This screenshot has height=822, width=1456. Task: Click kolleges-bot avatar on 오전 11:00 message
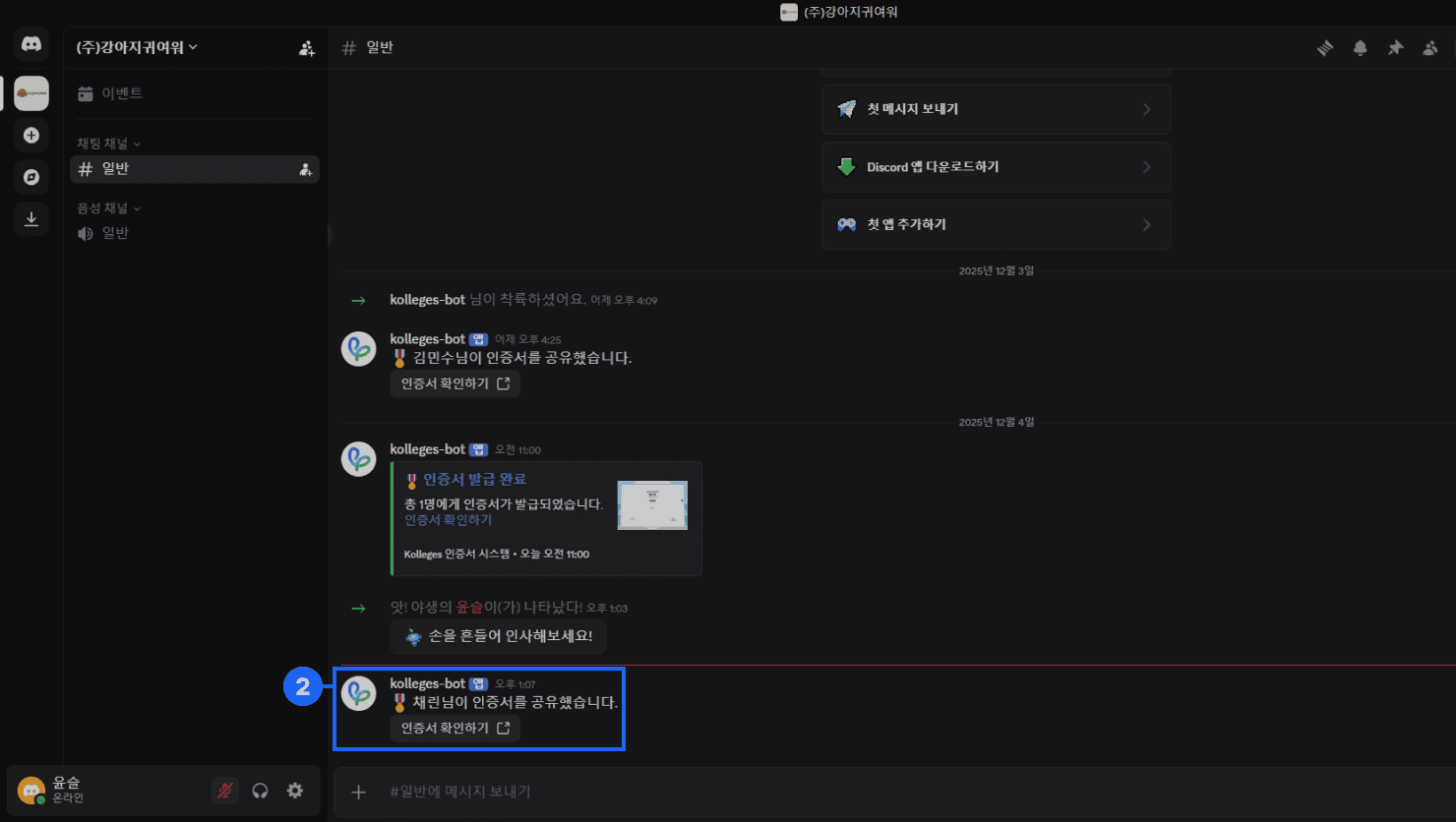358,459
